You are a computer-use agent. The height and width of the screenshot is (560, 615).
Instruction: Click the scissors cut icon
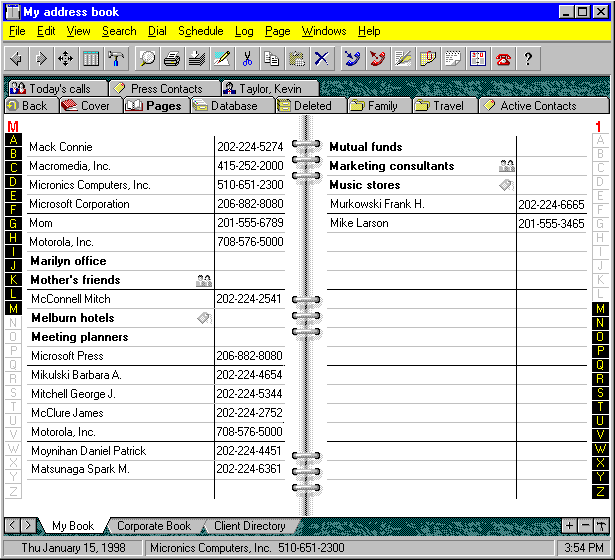247,59
